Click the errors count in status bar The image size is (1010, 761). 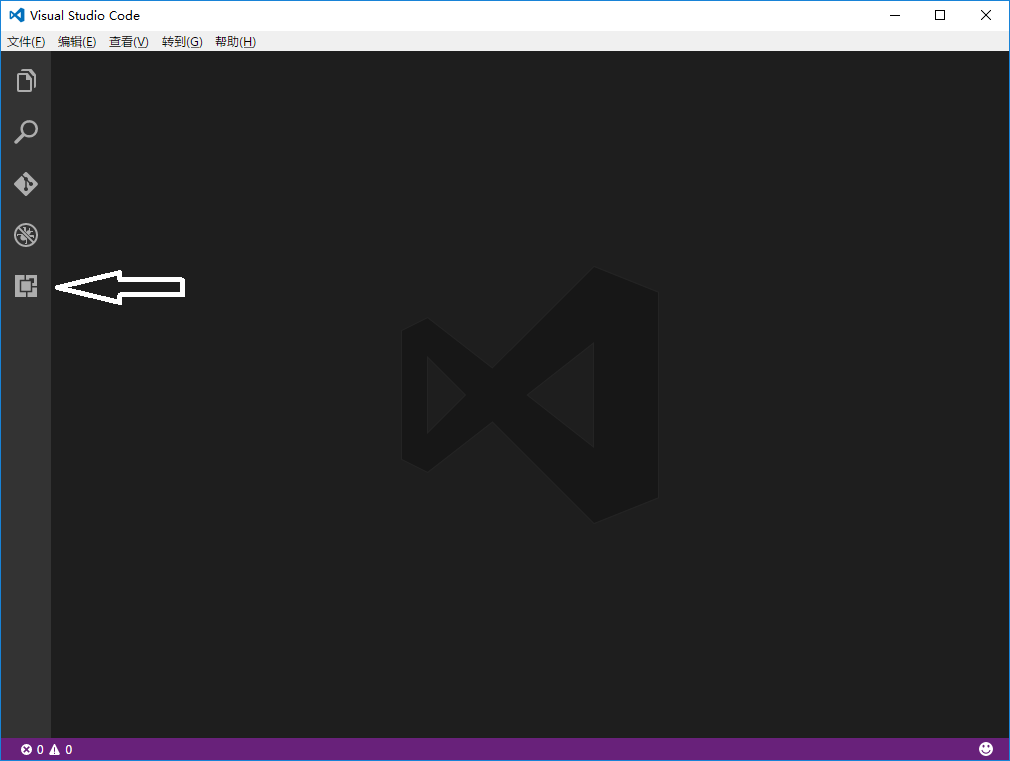click(32, 749)
